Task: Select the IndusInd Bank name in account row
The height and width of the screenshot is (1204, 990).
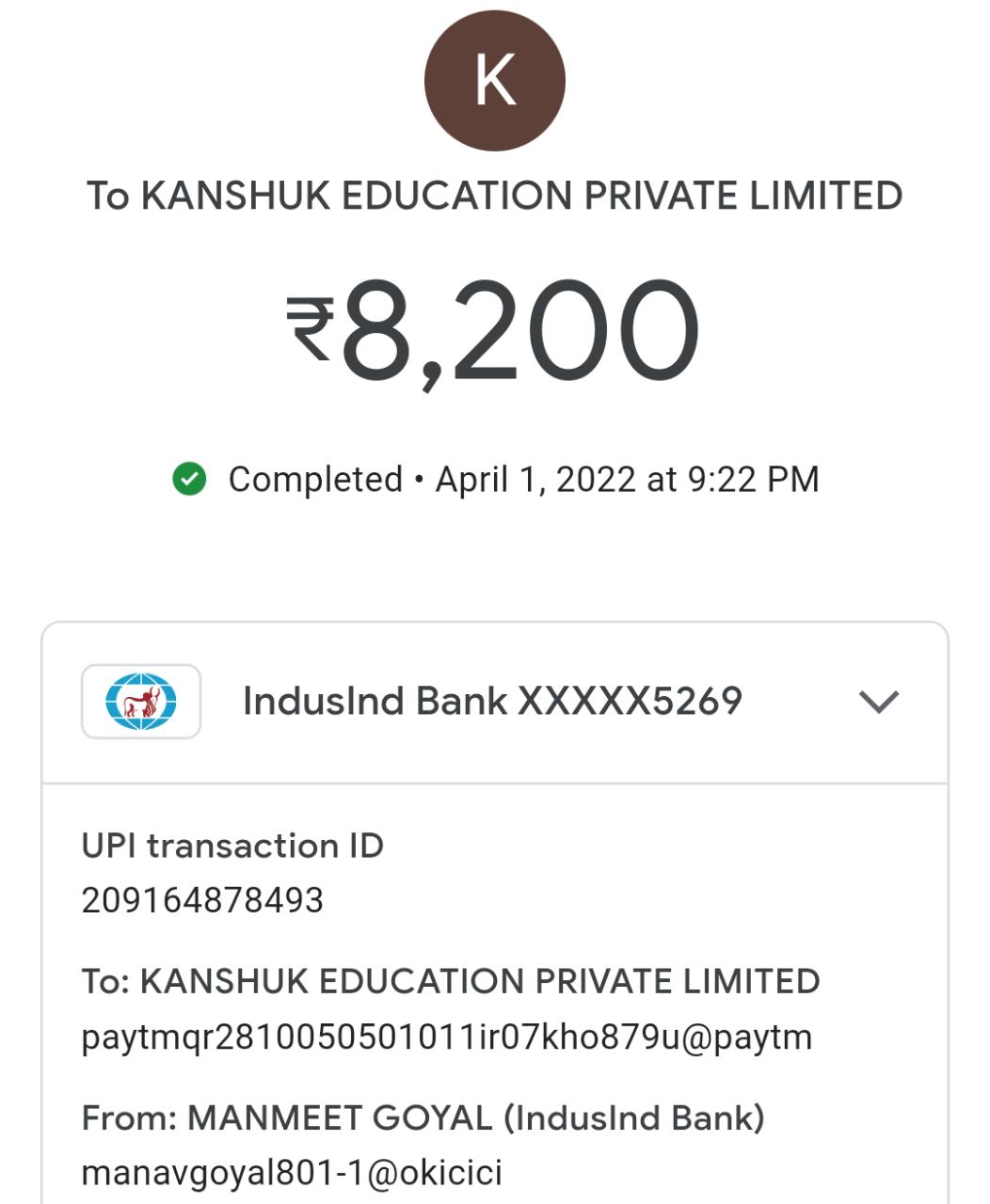Action: coord(375,702)
